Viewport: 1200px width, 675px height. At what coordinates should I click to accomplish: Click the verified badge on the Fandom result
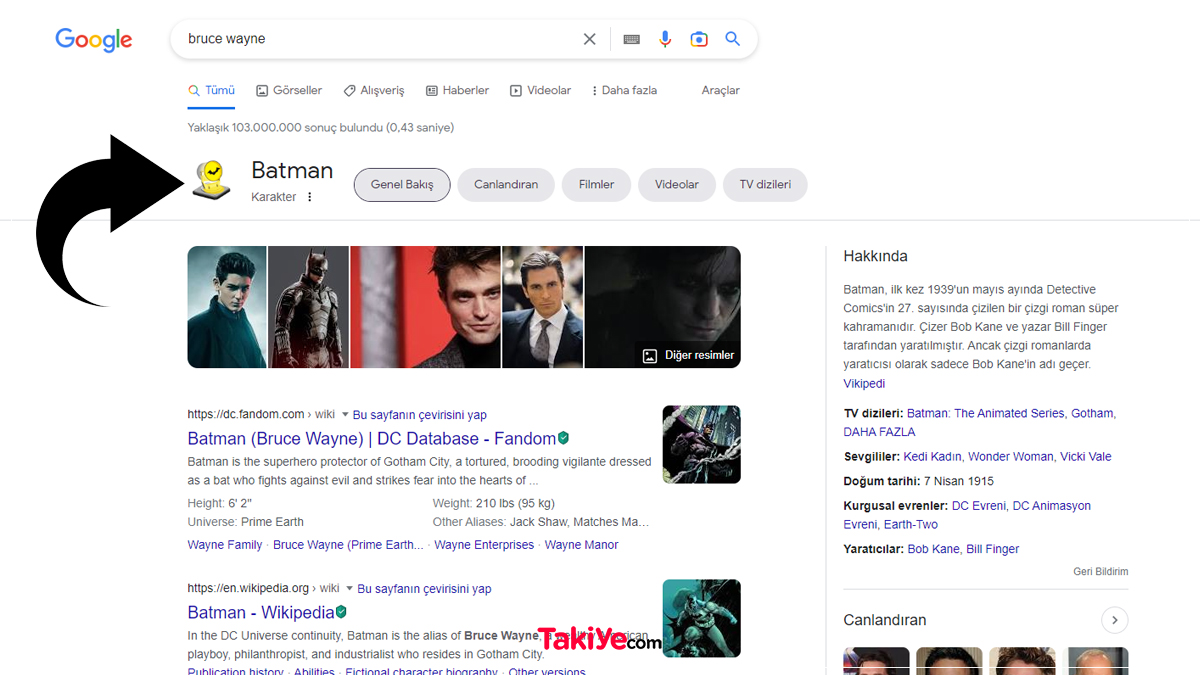[x=564, y=438]
